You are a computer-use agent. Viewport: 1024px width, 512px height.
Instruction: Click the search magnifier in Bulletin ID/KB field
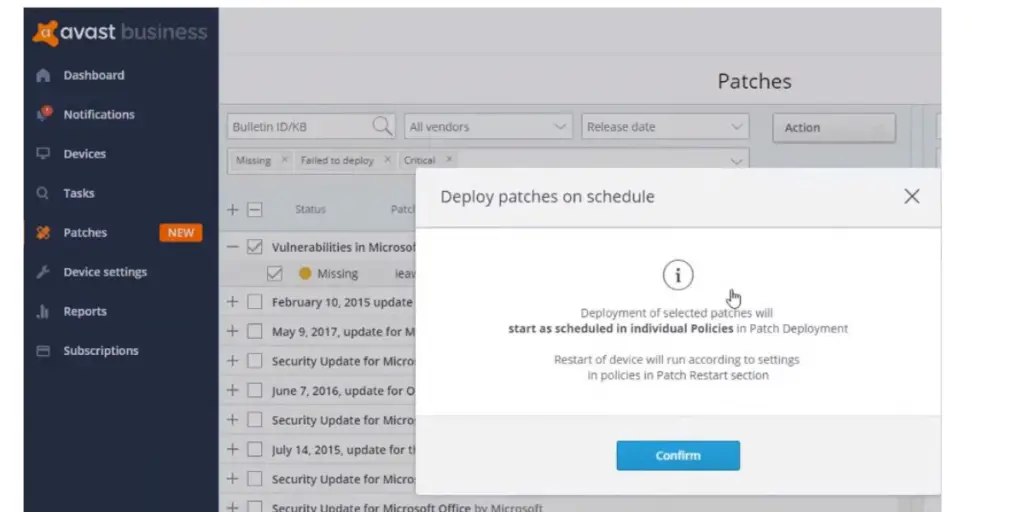383,126
